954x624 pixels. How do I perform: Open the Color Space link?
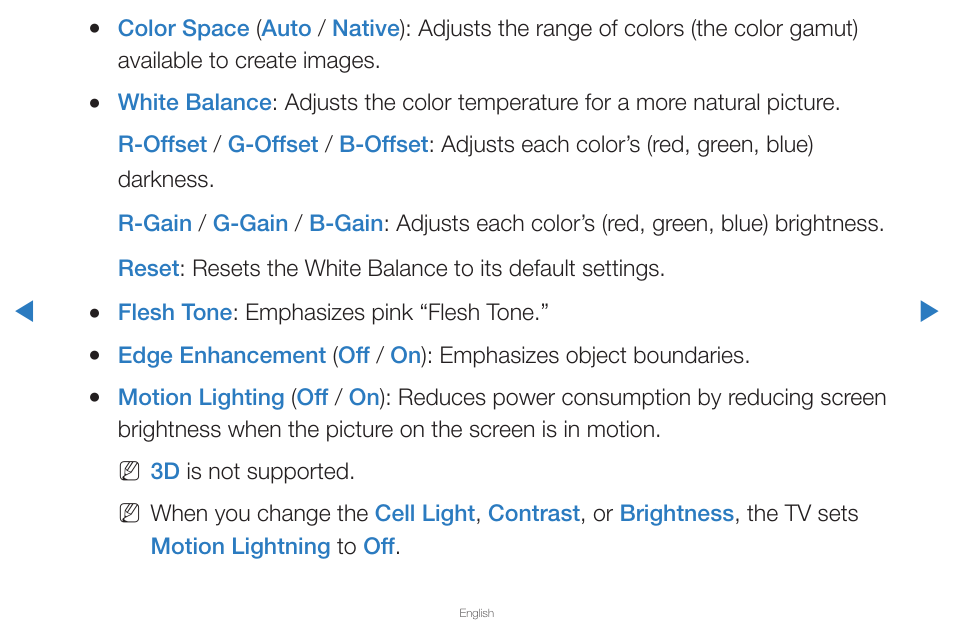(183, 29)
